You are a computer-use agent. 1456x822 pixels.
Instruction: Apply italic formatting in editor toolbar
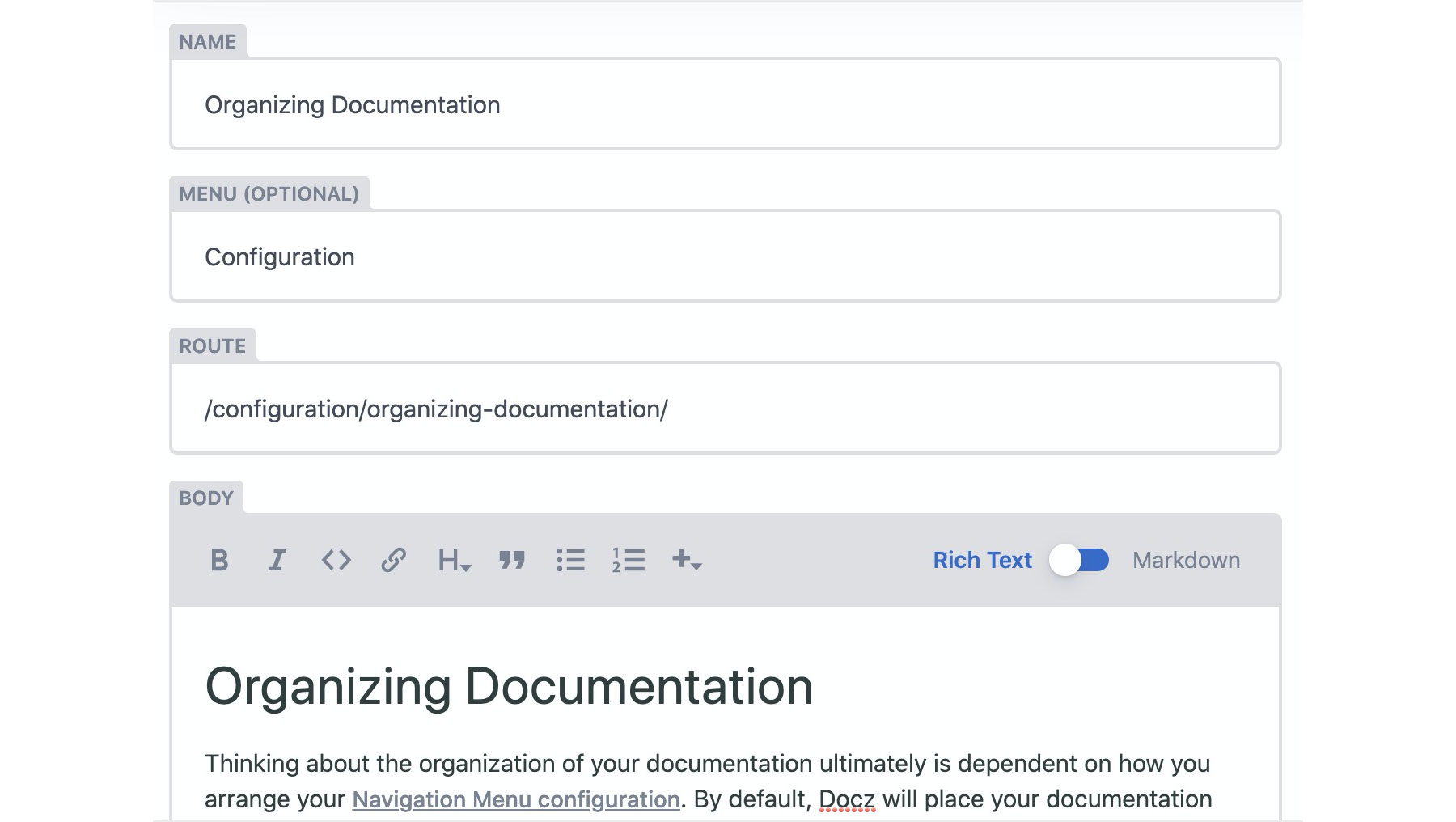[277, 560]
